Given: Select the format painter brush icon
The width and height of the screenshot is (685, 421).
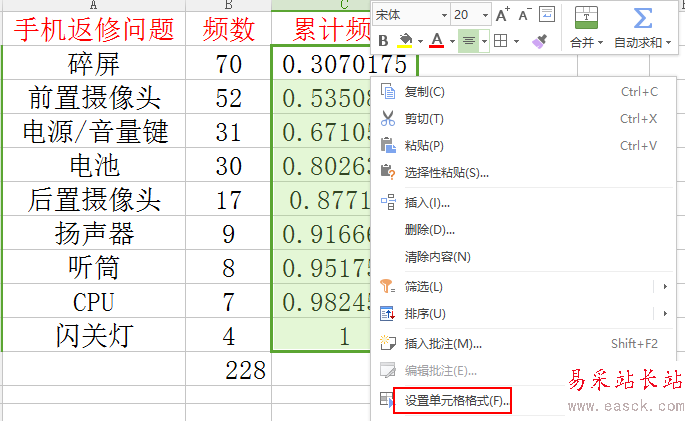Looking at the screenshot, I should click(x=540, y=41).
